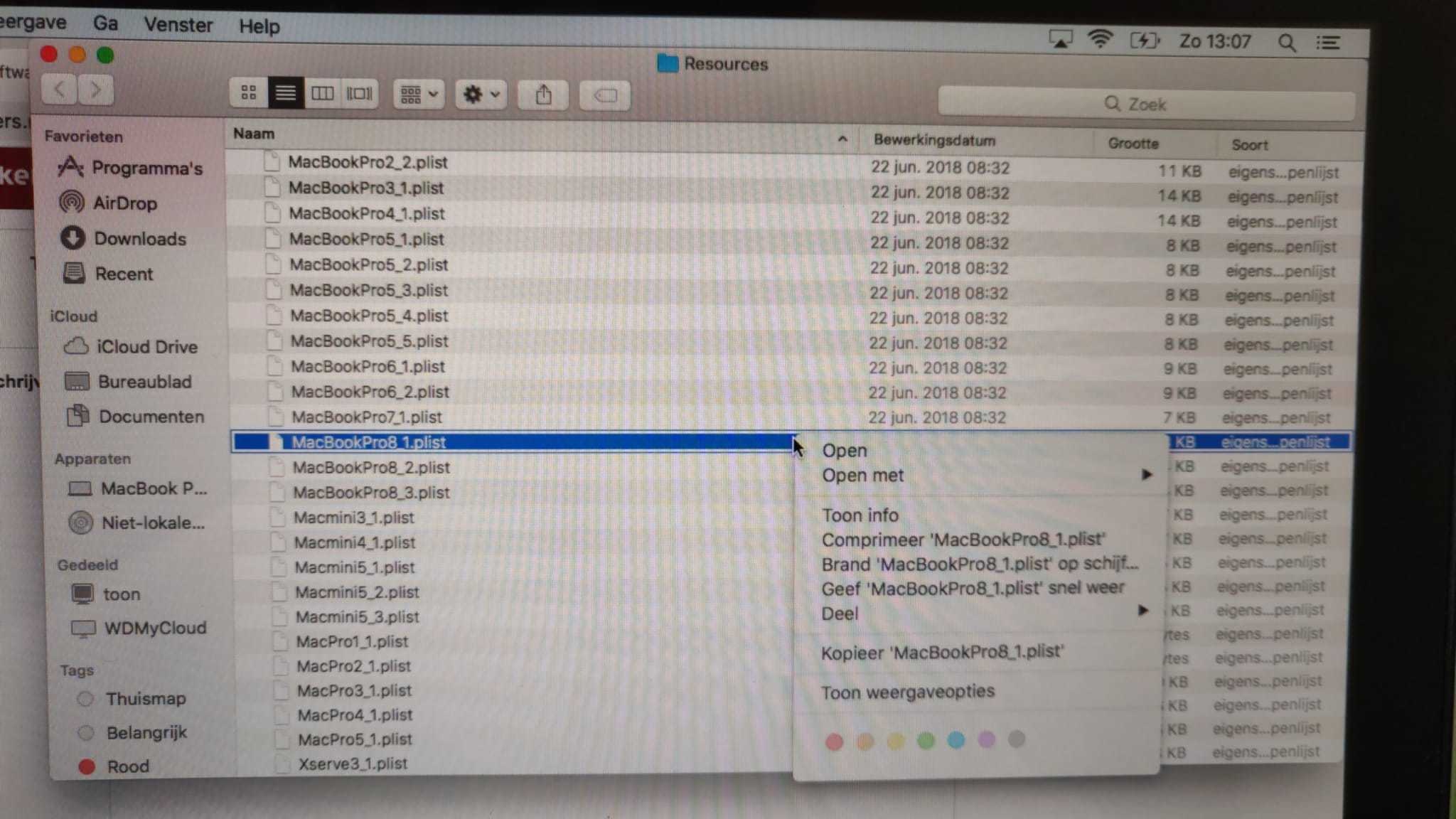1456x819 pixels.
Task: Open shared computer toon
Action: [107, 594]
